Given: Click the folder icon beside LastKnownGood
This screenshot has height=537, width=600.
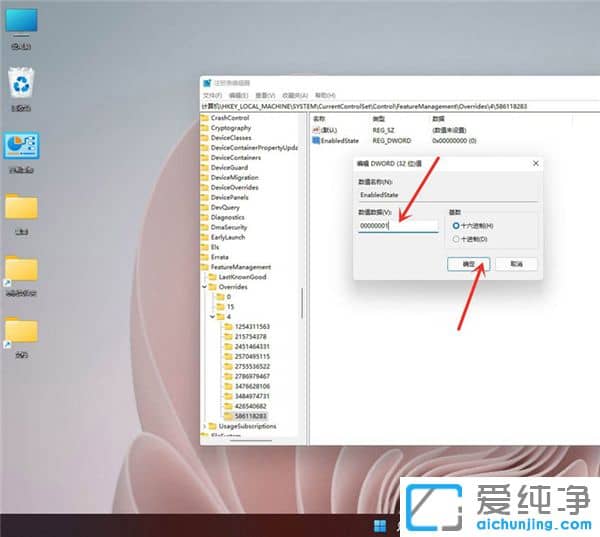Looking at the screenshot, I should point(212,277).
